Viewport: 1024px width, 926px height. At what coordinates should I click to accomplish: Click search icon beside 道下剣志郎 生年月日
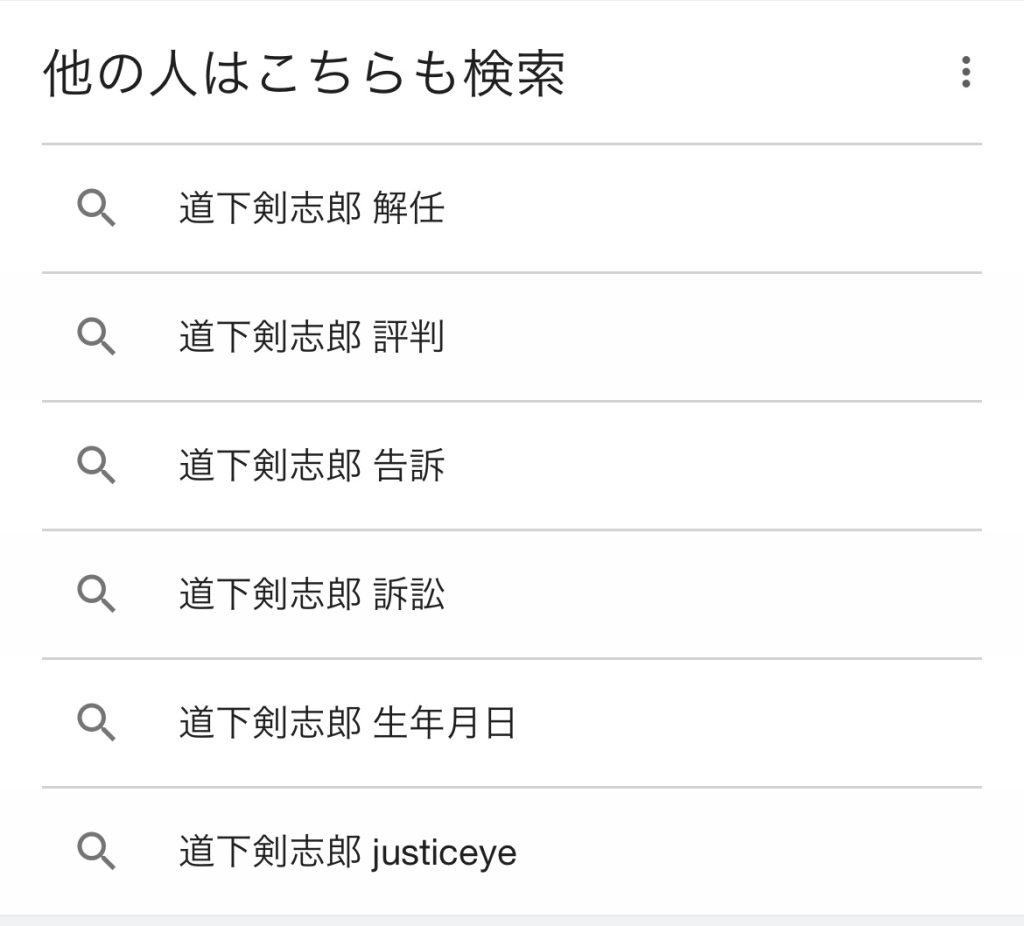(96, 723)
